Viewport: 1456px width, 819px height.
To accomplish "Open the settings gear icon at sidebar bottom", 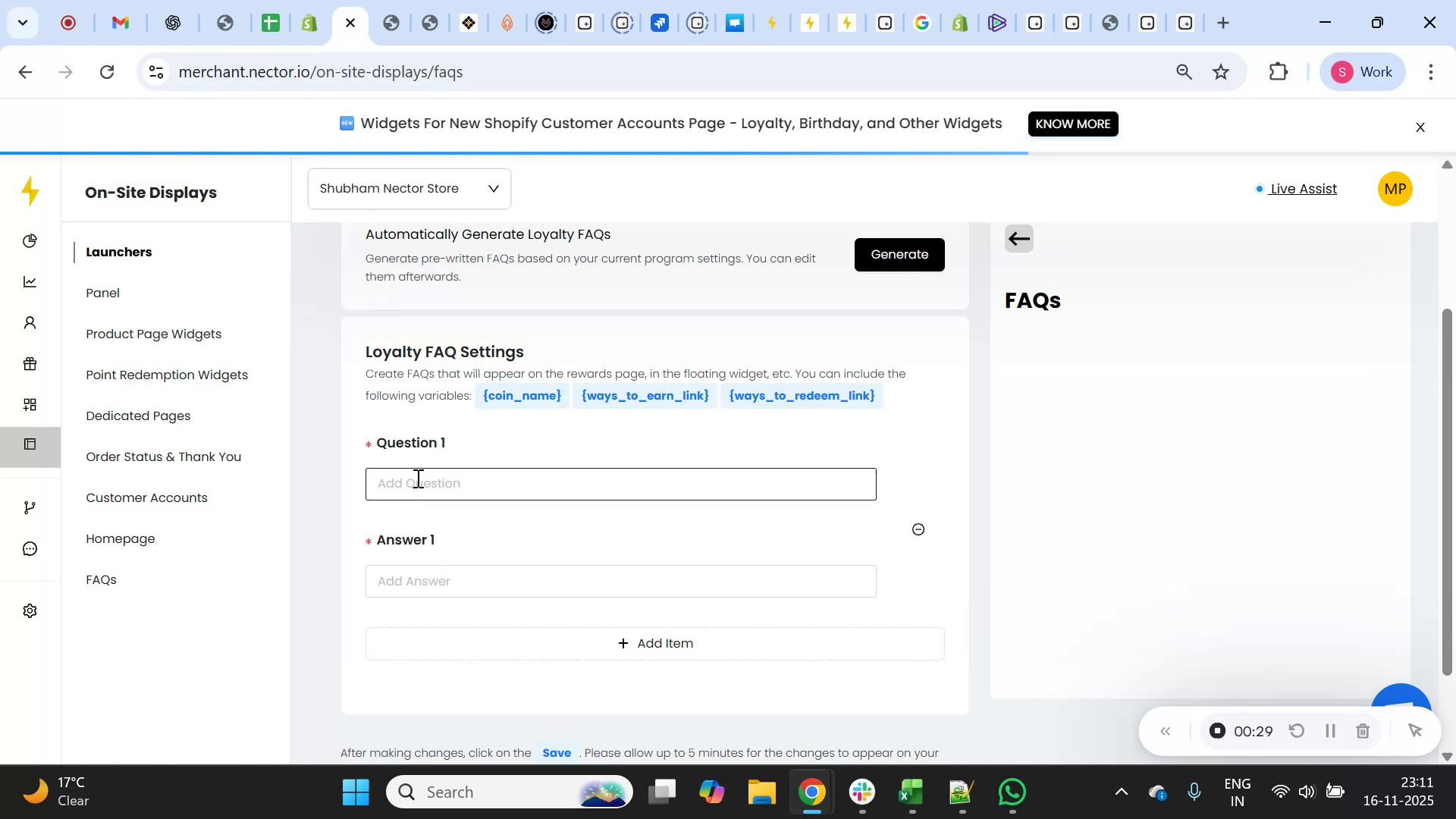I will click(30, 610).
